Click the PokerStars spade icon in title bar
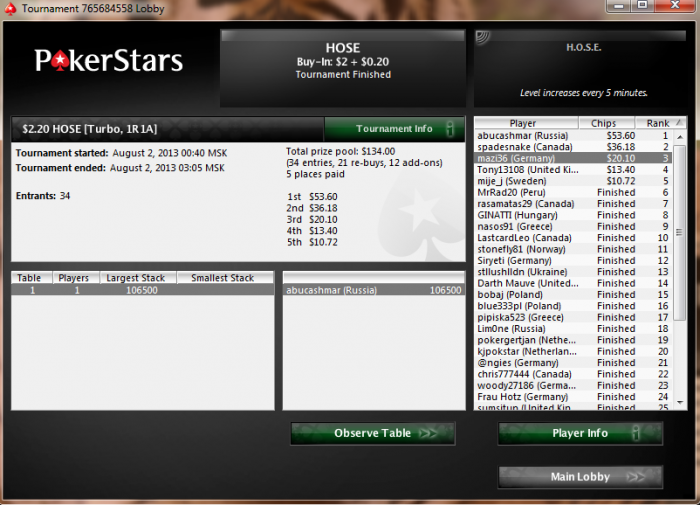This screenshot has width=700, height=505. [10, 8]
